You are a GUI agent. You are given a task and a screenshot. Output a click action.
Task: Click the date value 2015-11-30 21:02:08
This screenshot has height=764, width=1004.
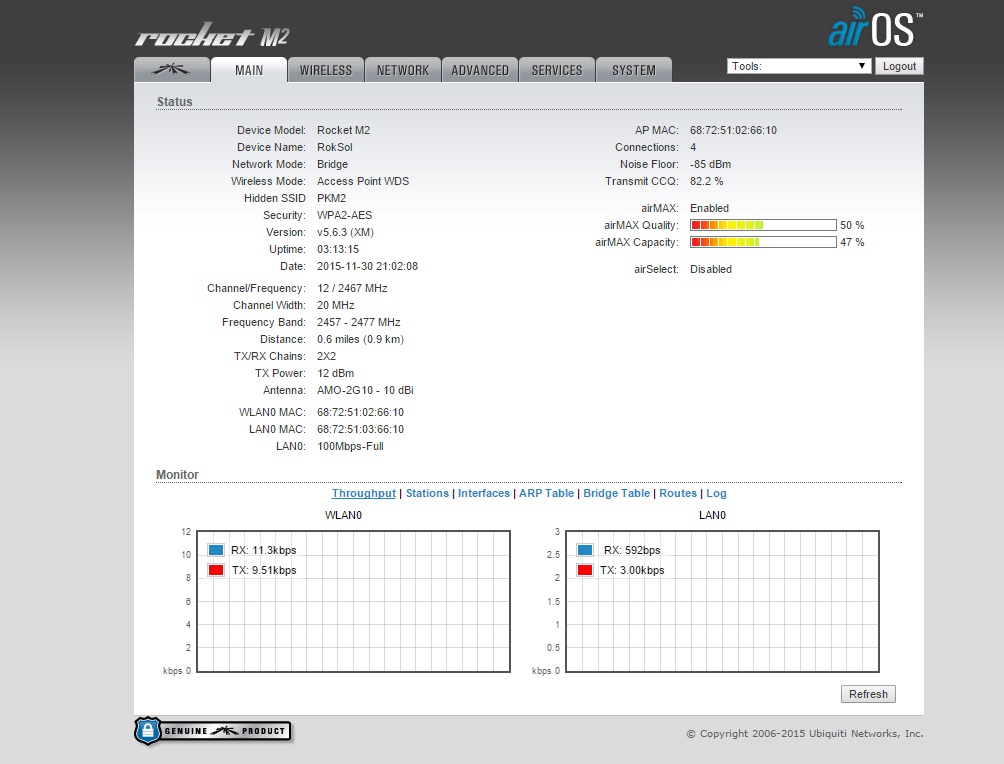pos(367,266)
